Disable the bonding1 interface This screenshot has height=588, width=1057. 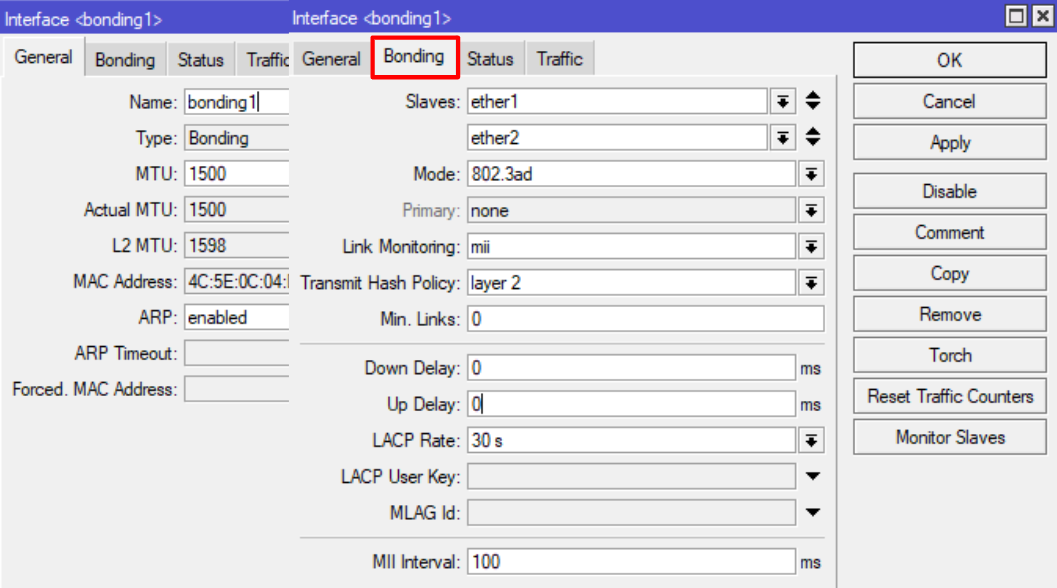tap(948, 191)
